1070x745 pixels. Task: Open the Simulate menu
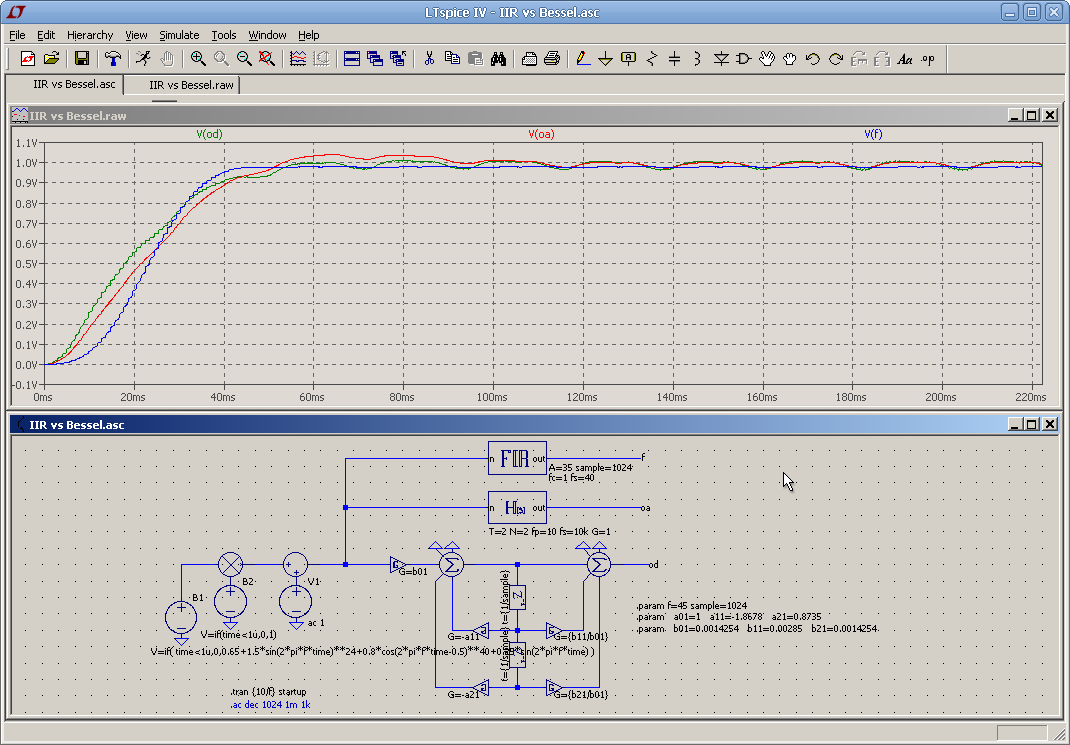click(x=179, y=35)
